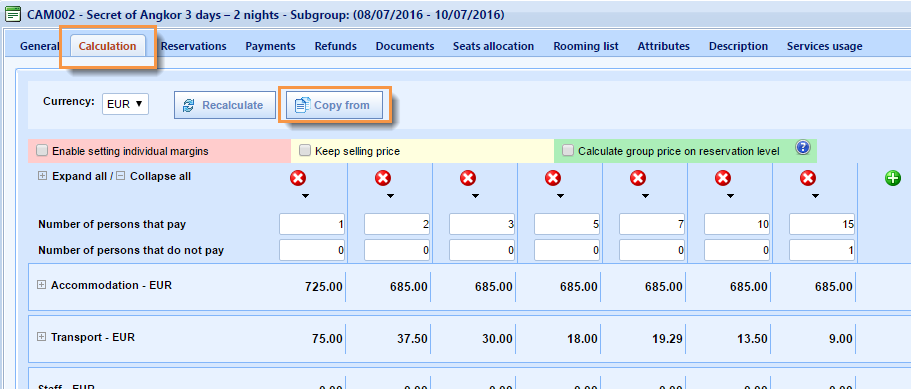Select the Calculation tab

[107, 46]
